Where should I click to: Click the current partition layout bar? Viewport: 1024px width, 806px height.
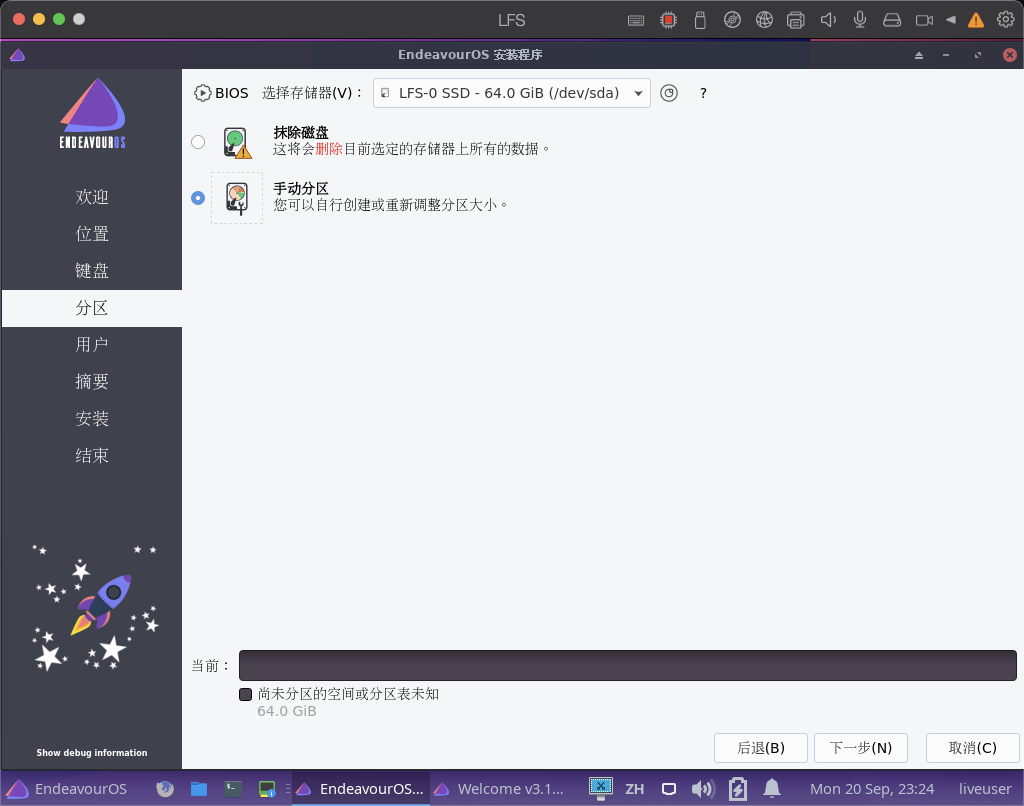[628, 666]
